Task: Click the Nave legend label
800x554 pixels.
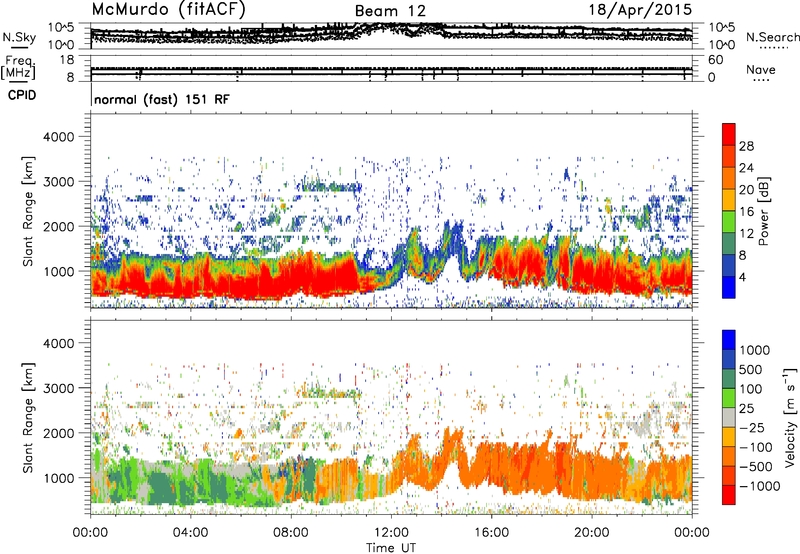Action: (x=761, y=69)
